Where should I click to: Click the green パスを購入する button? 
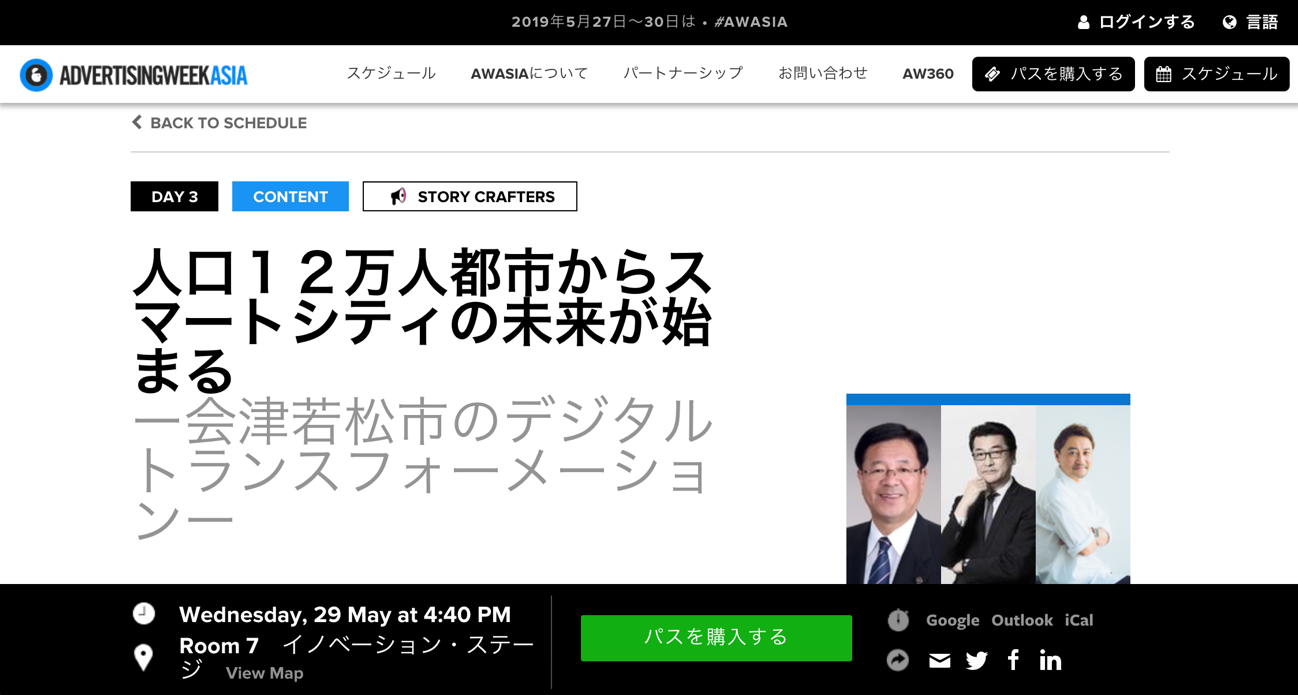pos(716,637)
